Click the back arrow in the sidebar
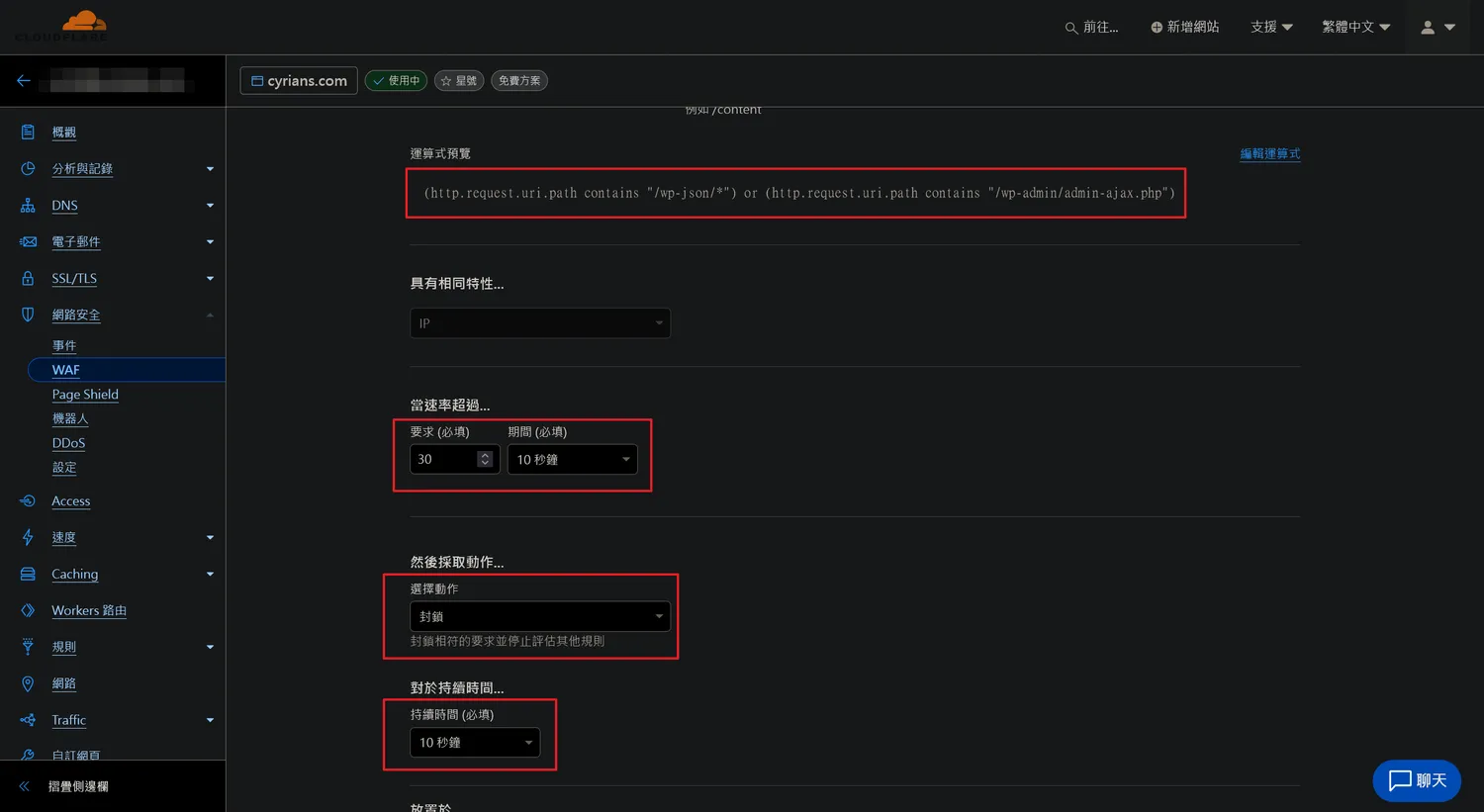This screenshot has width=1484, height=812. click(24, 81)
